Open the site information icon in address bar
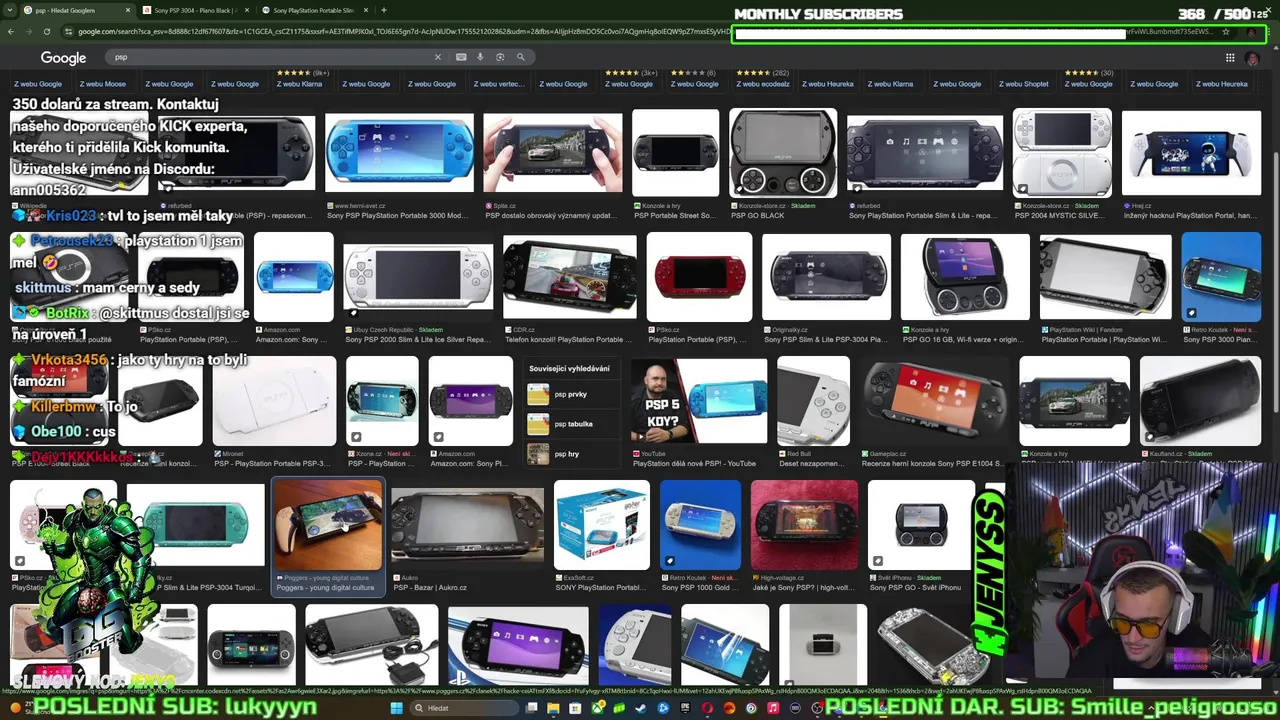1280x720 pixels. coord(68,32)
